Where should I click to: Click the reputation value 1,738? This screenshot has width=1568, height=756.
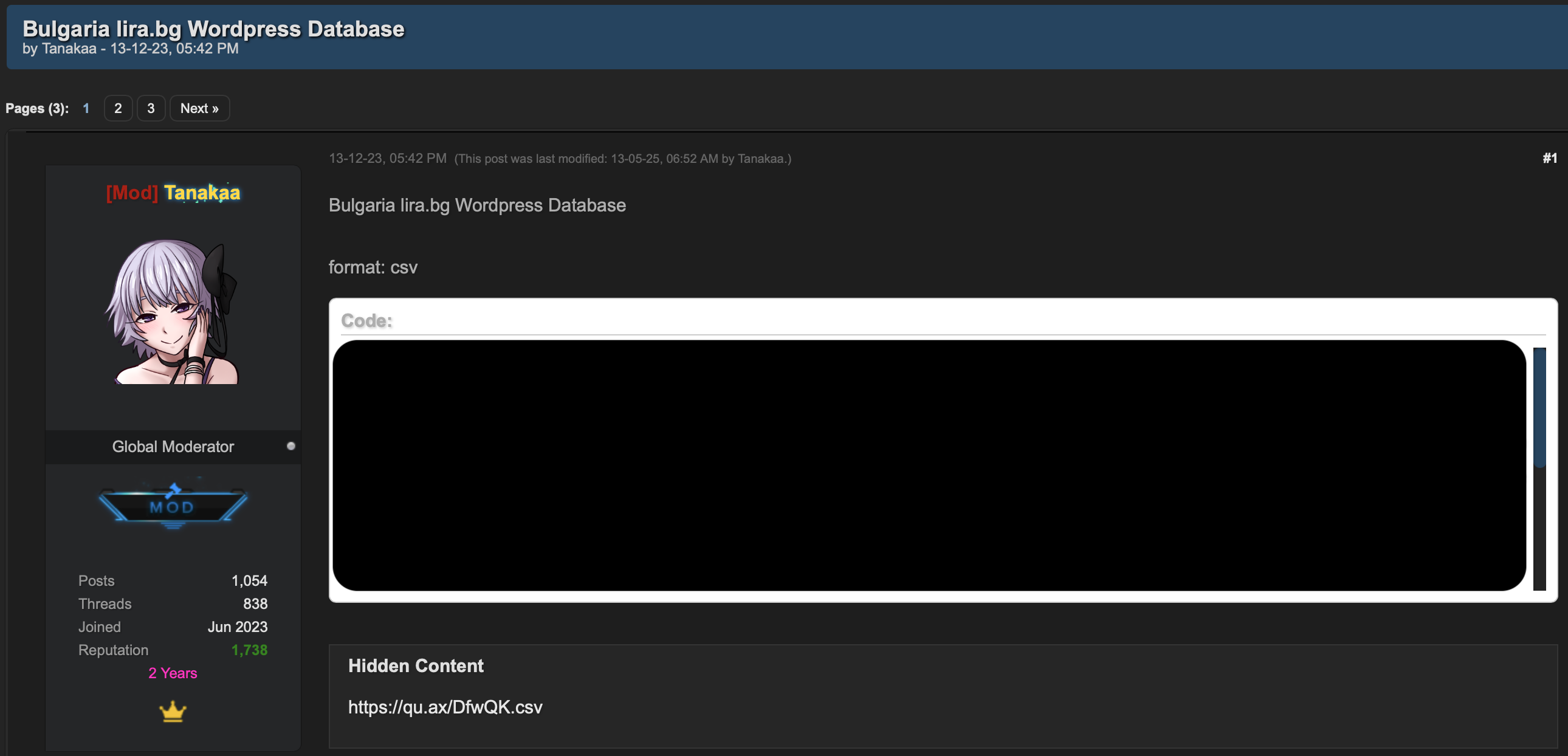pyautogui.click(x=250, y=650)
